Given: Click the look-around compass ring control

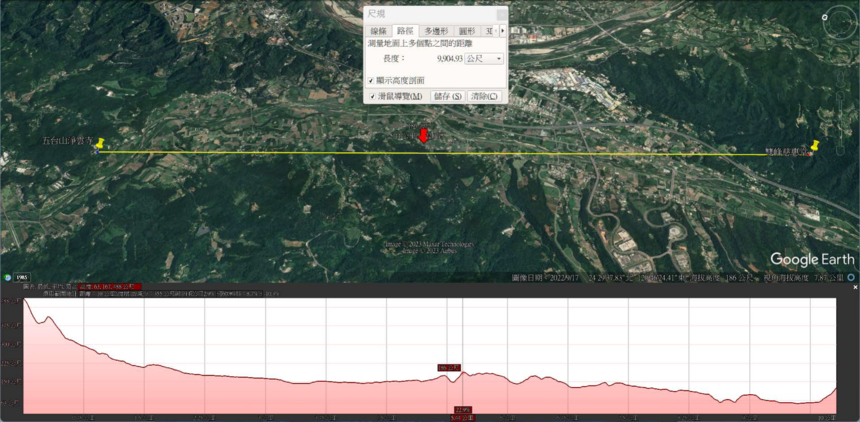Looking at the screenshot, I should (x=842, y=22).
